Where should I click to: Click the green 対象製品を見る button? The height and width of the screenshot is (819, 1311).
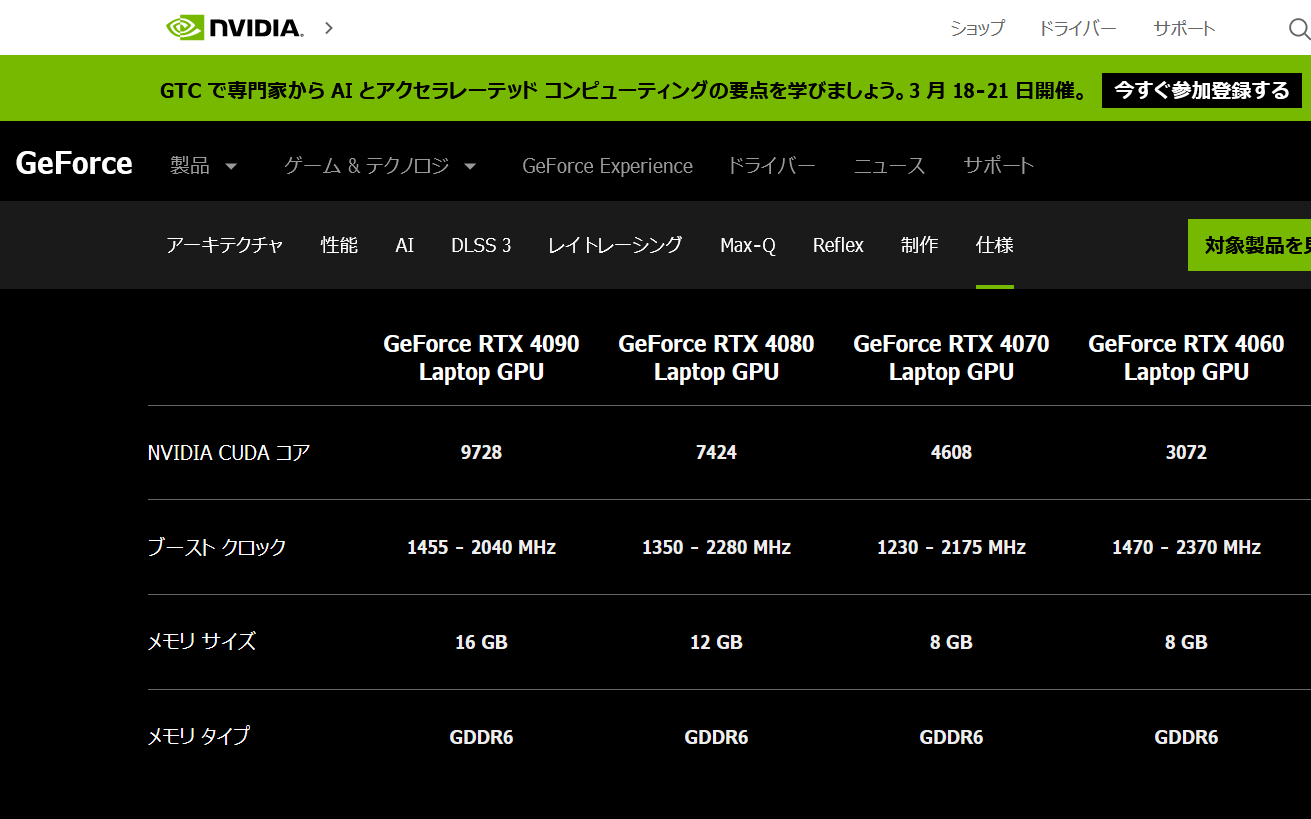tap(1250, 245)
